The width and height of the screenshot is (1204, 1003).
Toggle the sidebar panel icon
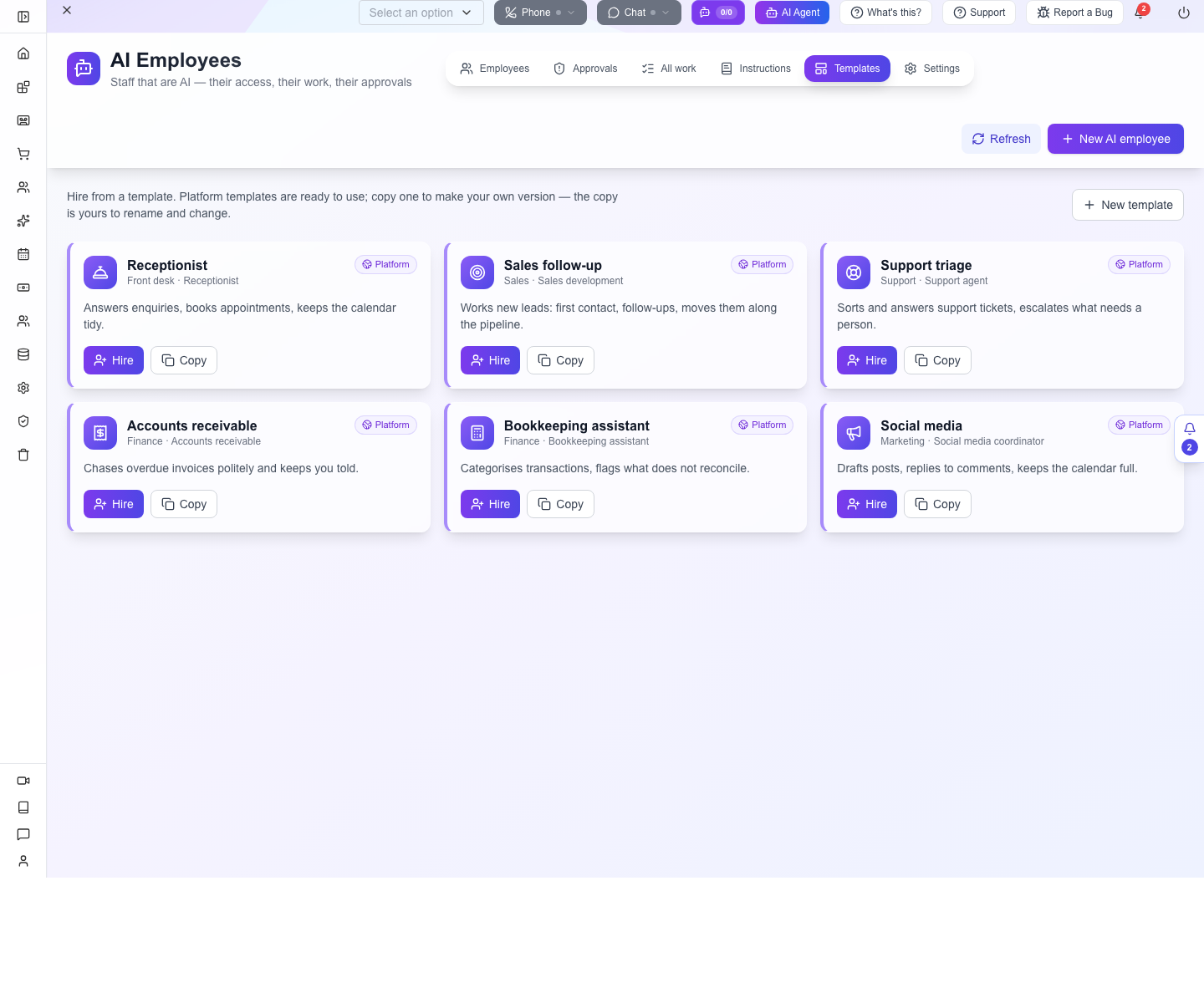[23, 17]
